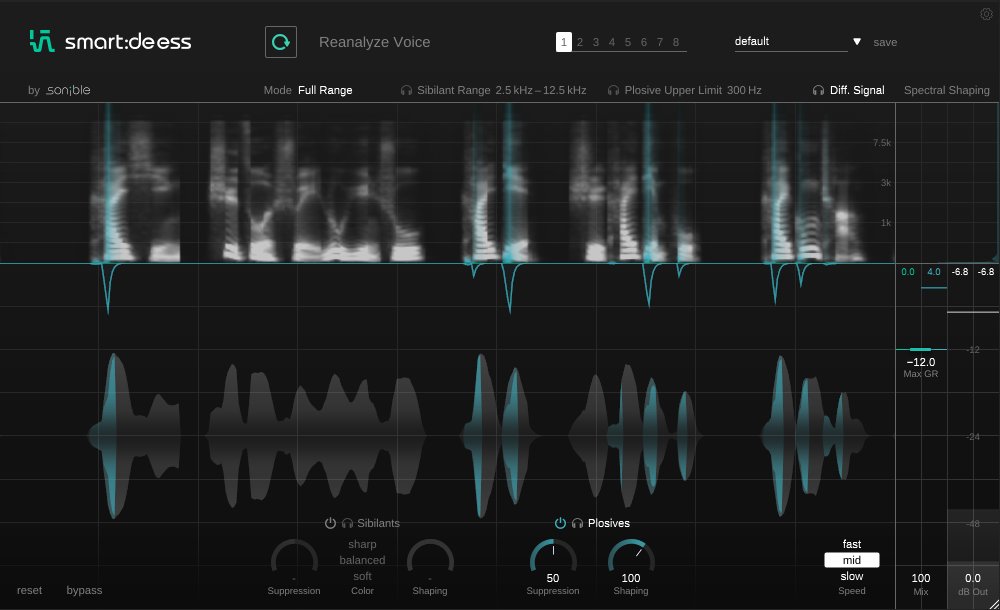The height and width of the screenshot is (610, 1000).
Task: Click the Sibilant Range 2.5 kHz–12.5 kHz value
Action: coord(541,91)
